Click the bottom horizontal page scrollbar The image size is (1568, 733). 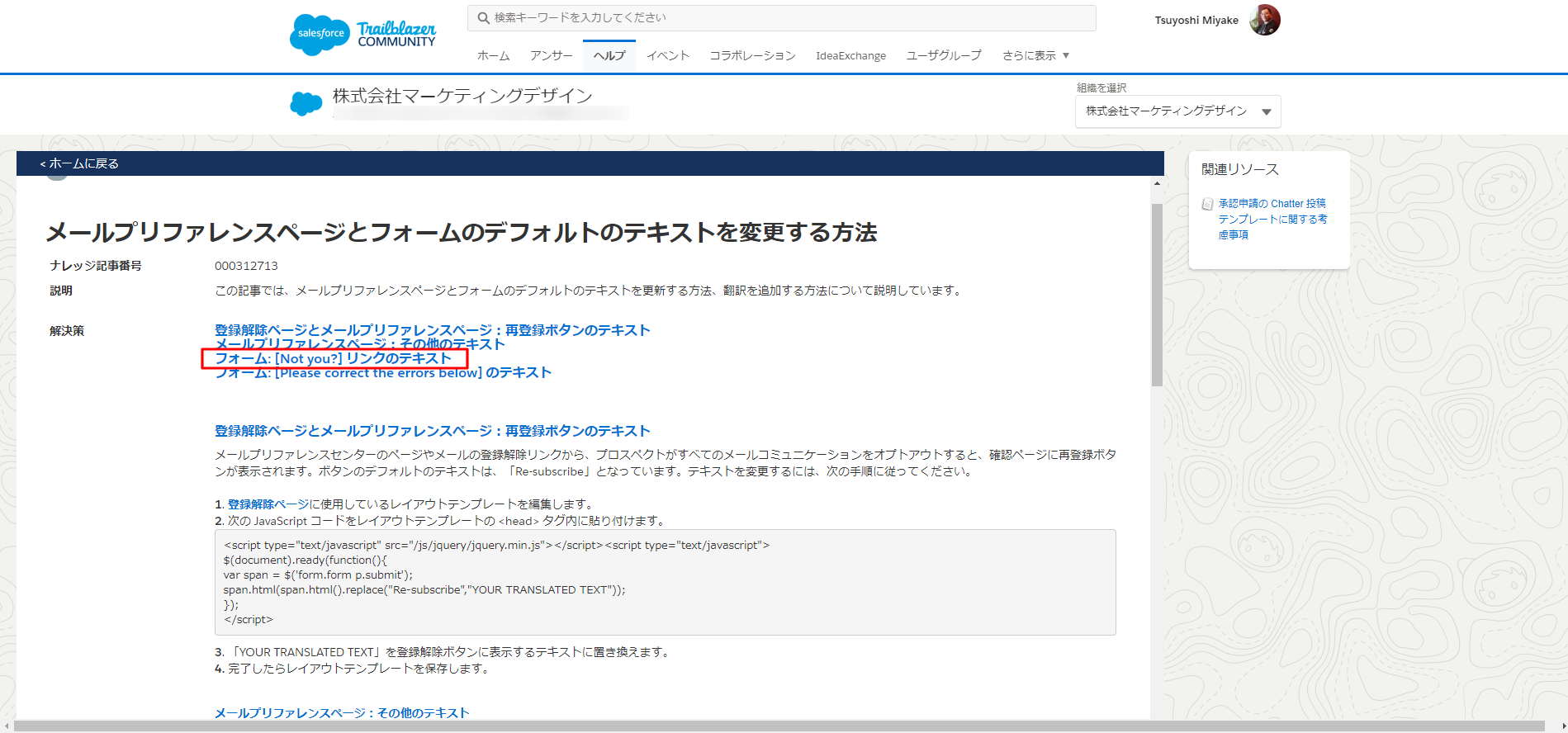(776, 726)
